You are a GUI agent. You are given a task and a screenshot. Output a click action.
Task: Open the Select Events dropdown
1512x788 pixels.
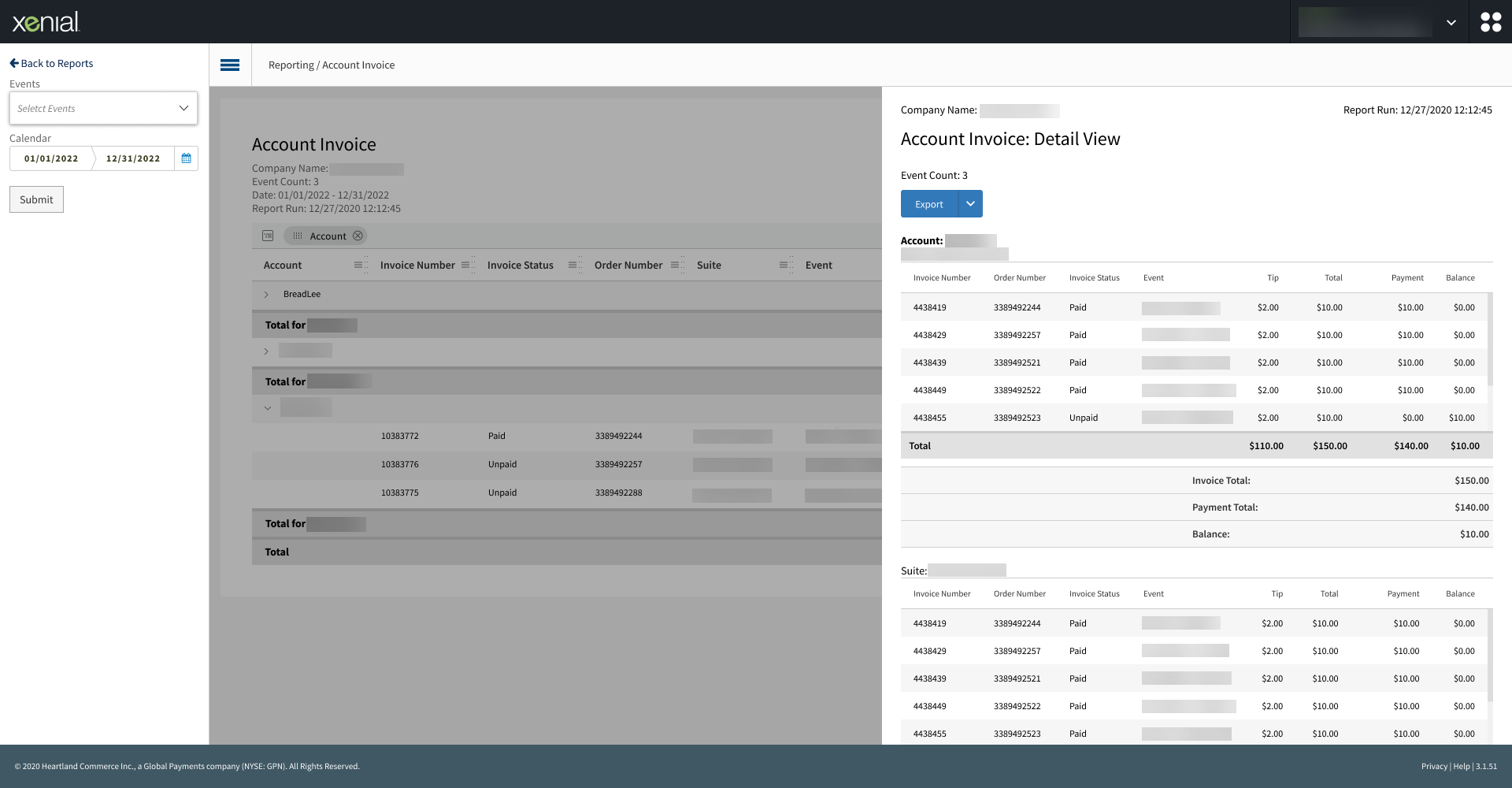[103, 108]
